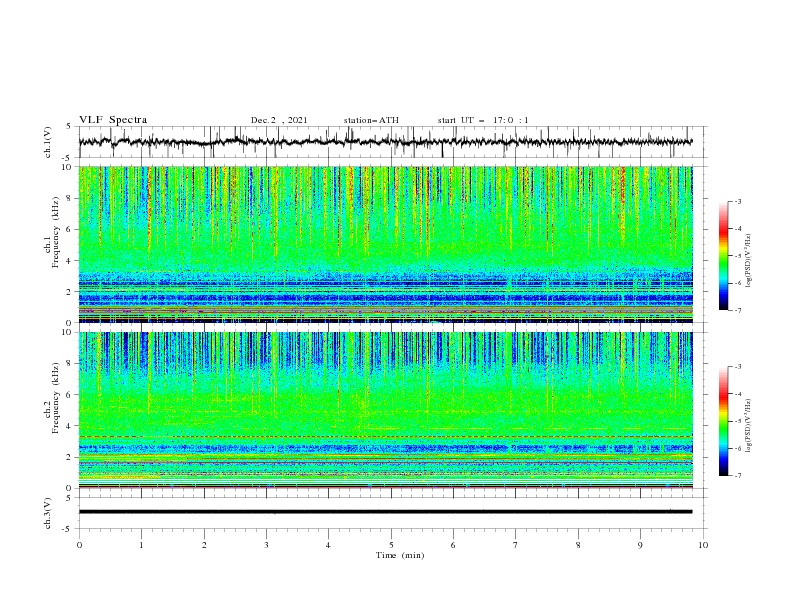Click the "start UT = 17:0 :1" text
This screenshot has height=612, width=792.
click(483, 120)
